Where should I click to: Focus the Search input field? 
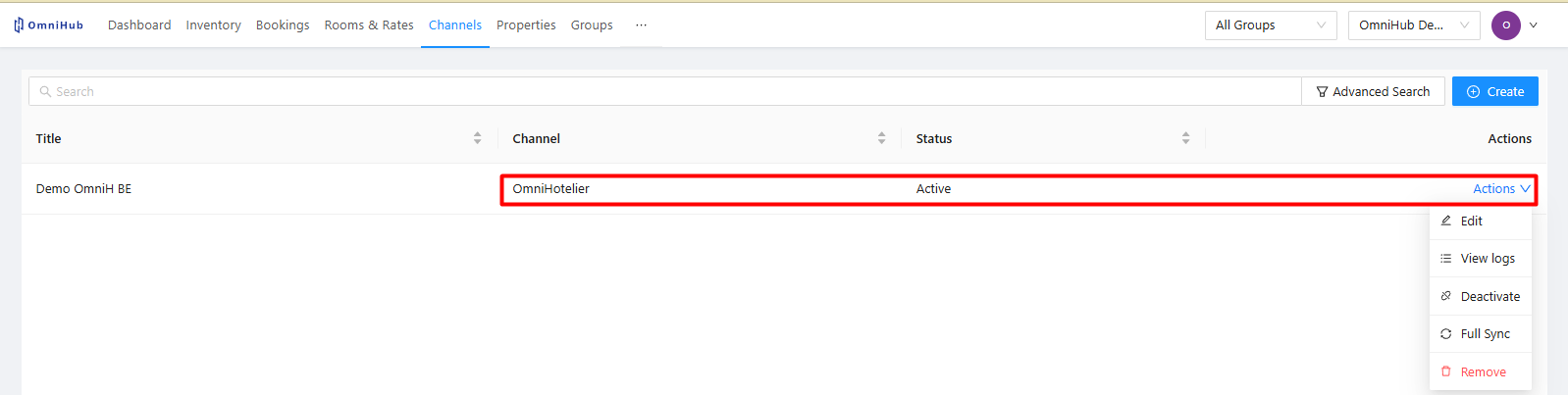coord(665,91)
